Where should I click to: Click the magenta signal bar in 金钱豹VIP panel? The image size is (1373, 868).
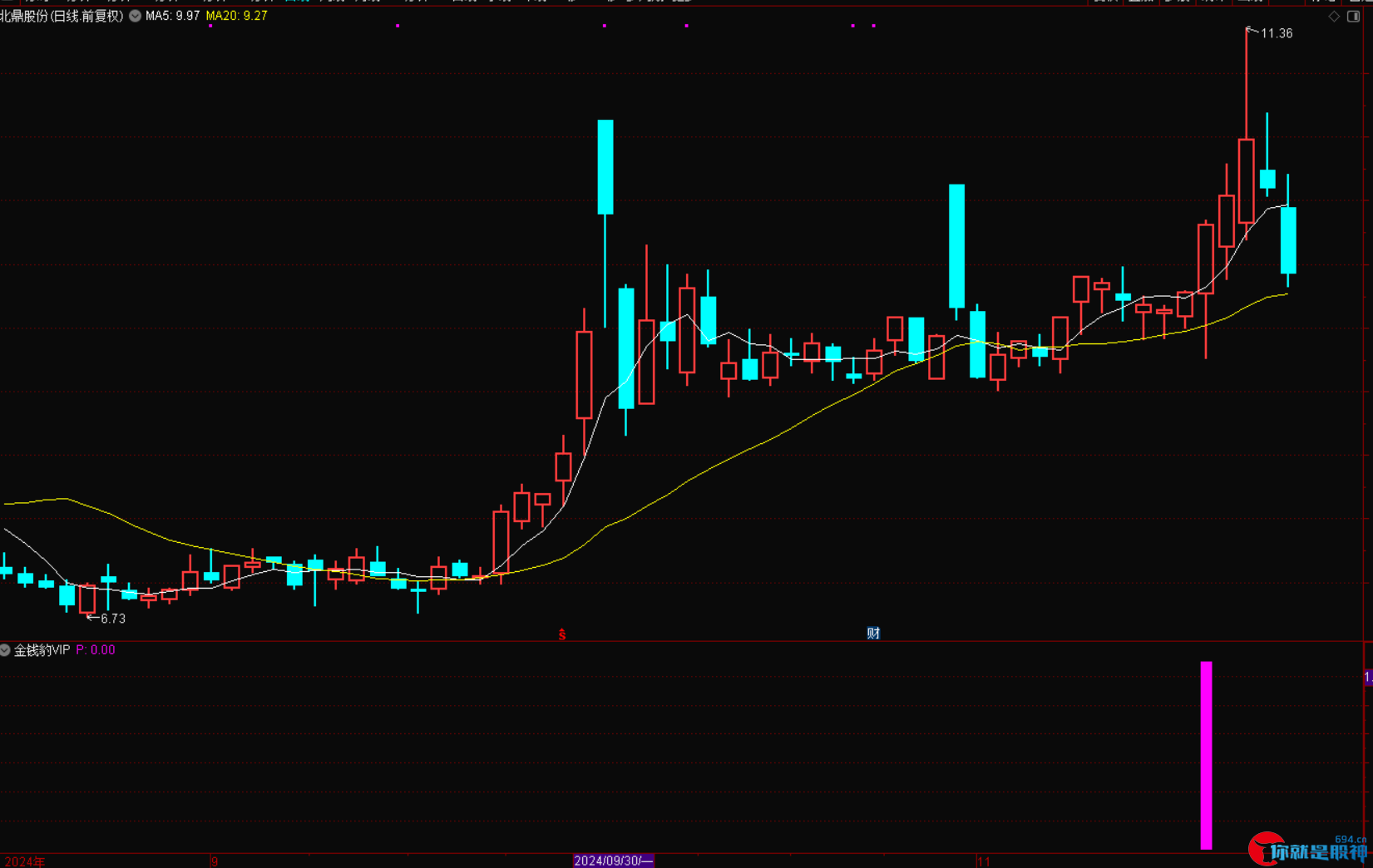point(1206,756)
